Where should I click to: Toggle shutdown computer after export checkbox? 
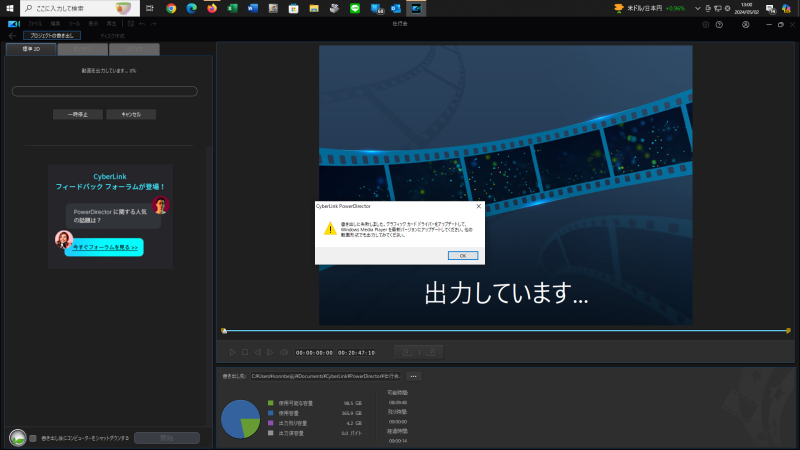(x=33, y=438)
